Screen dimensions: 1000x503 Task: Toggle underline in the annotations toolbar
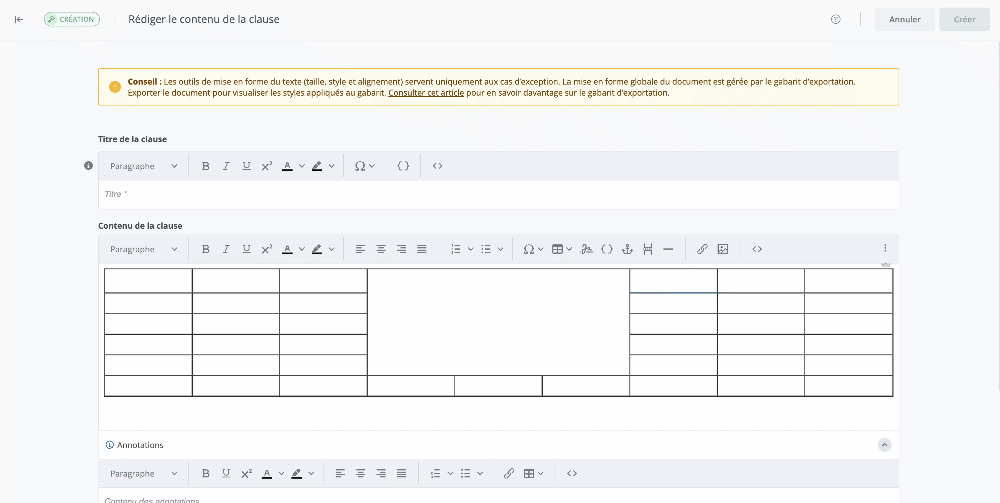226,473
